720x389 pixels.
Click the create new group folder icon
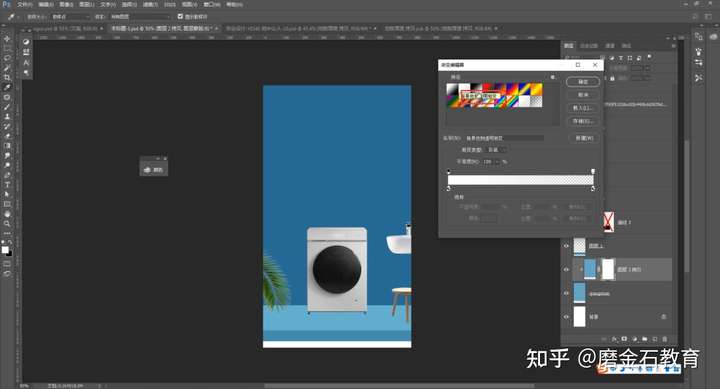[645, 339]
